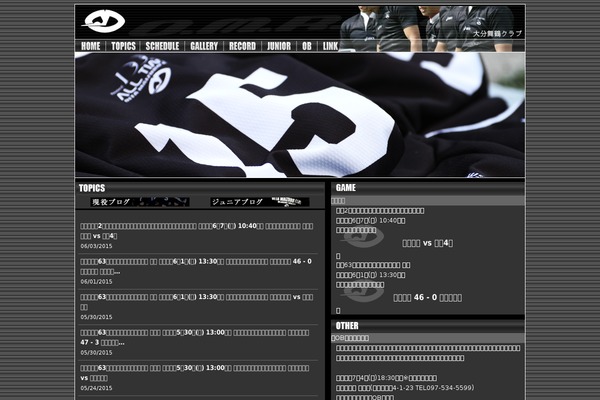Open the topic dated 06/03/2015
Screen dimensions: 600x400
pyautogui.click(x=197, y=231)
